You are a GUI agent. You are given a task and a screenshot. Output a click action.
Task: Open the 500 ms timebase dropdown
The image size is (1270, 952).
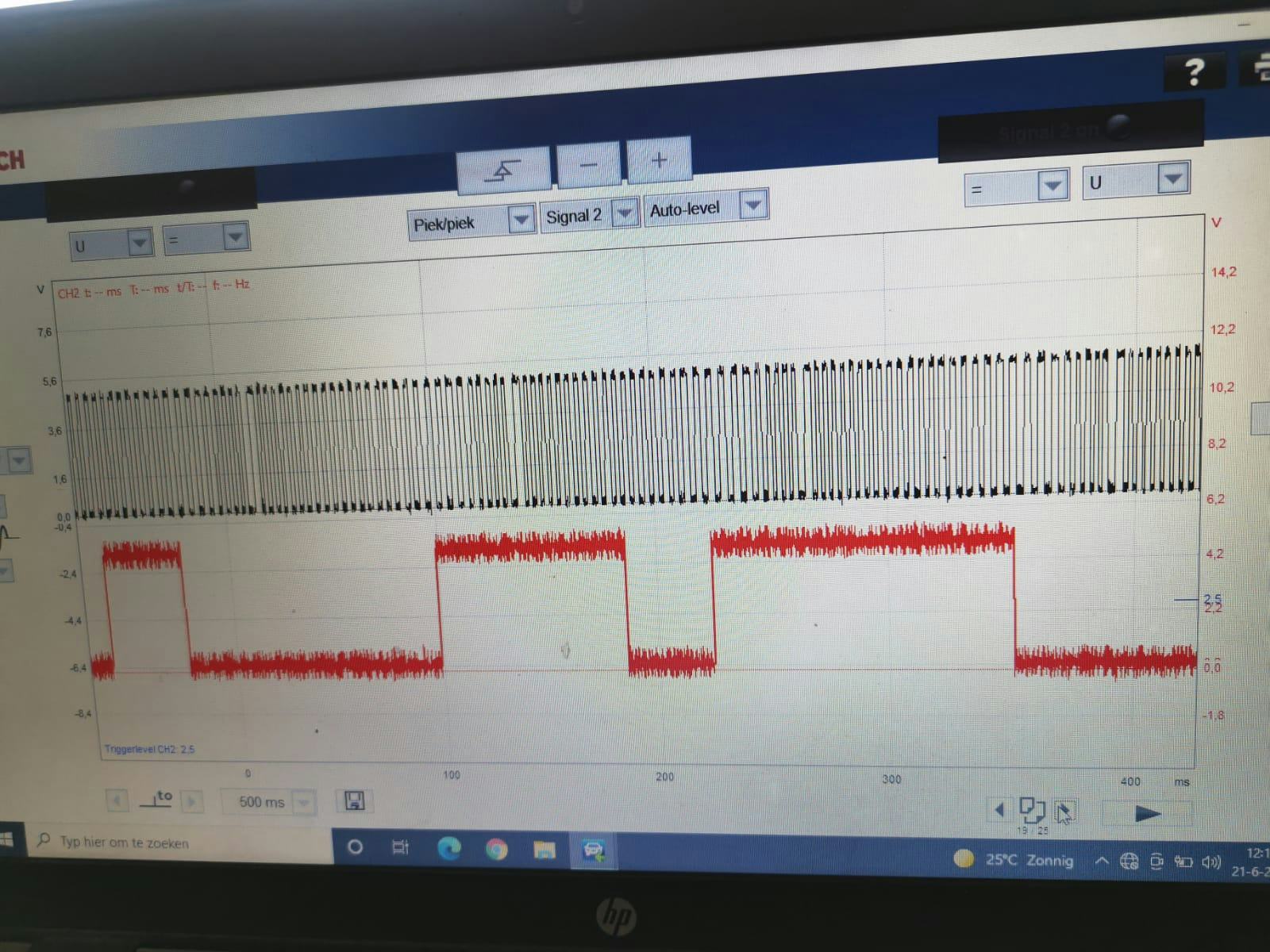coord(302,802)
